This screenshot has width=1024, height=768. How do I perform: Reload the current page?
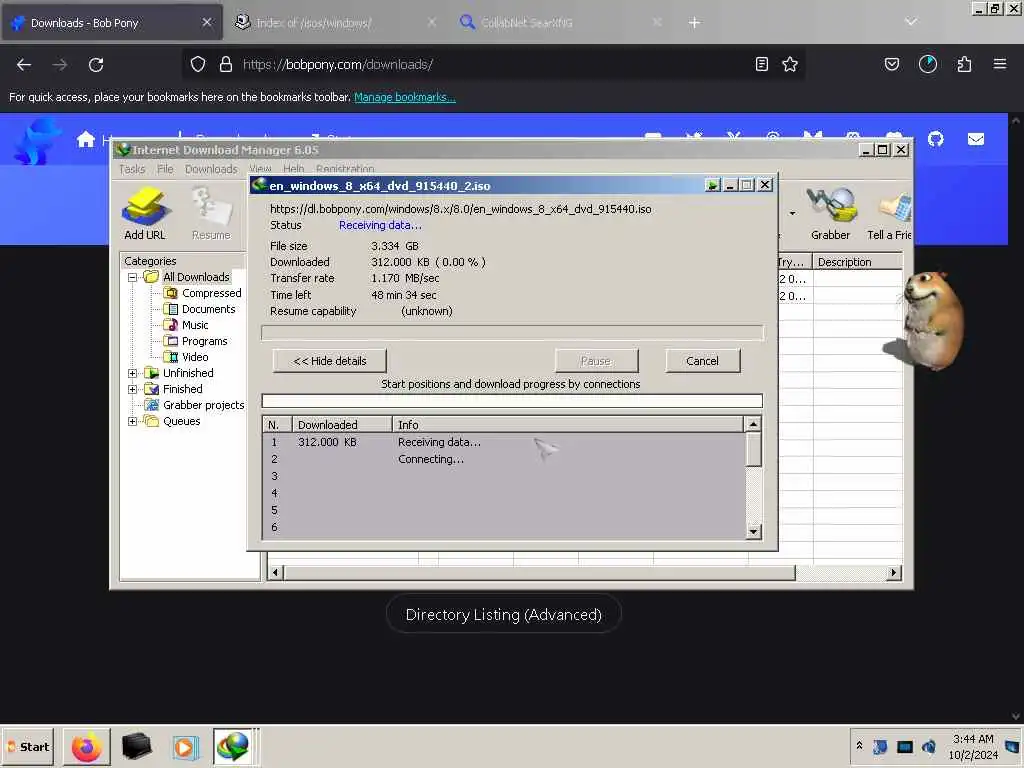tap(96, 65)
